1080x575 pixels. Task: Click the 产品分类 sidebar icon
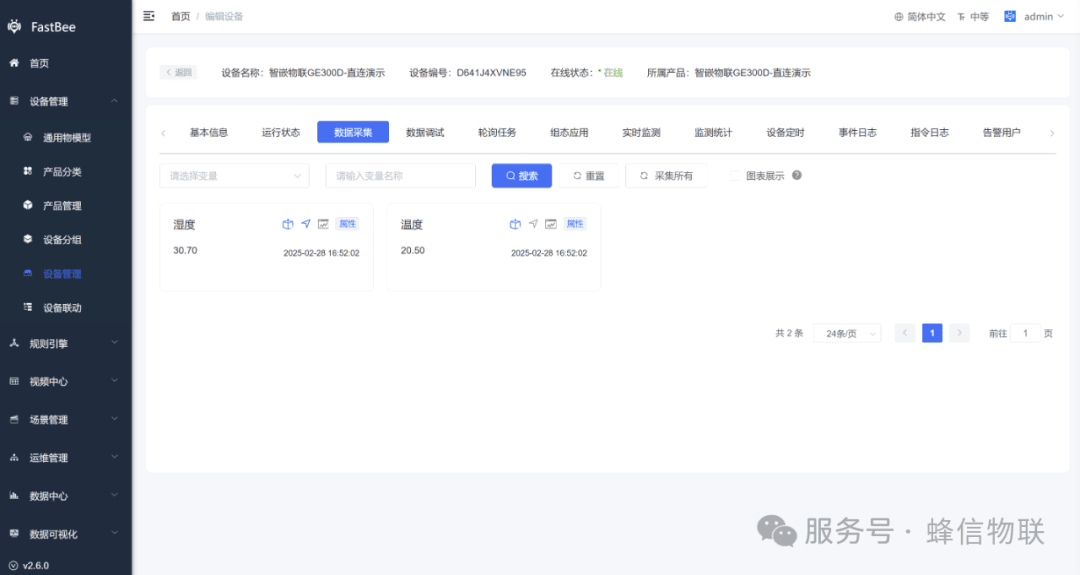(x=28, y=171)
